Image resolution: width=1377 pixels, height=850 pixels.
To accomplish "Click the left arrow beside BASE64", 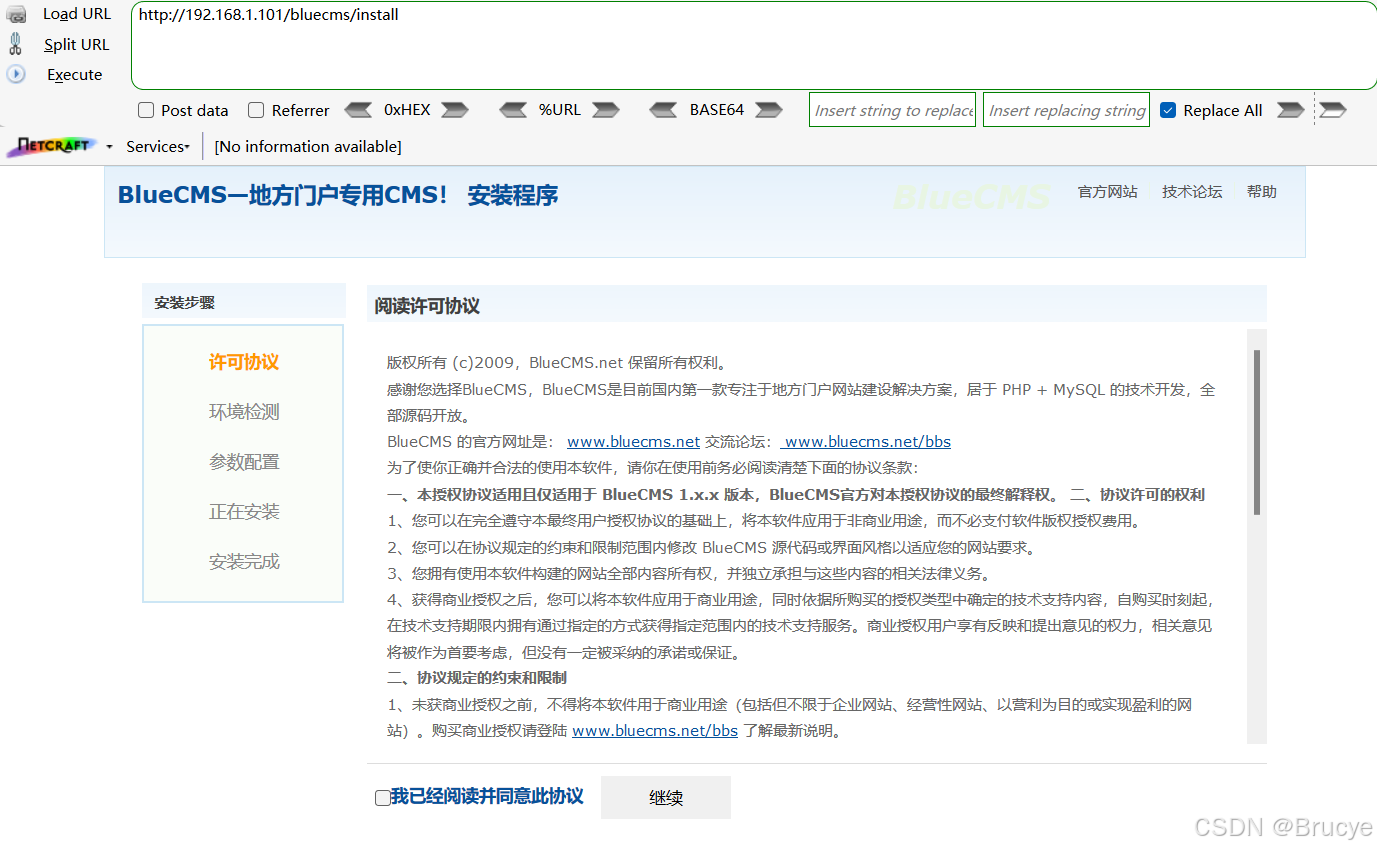I will tap(663, 110).
